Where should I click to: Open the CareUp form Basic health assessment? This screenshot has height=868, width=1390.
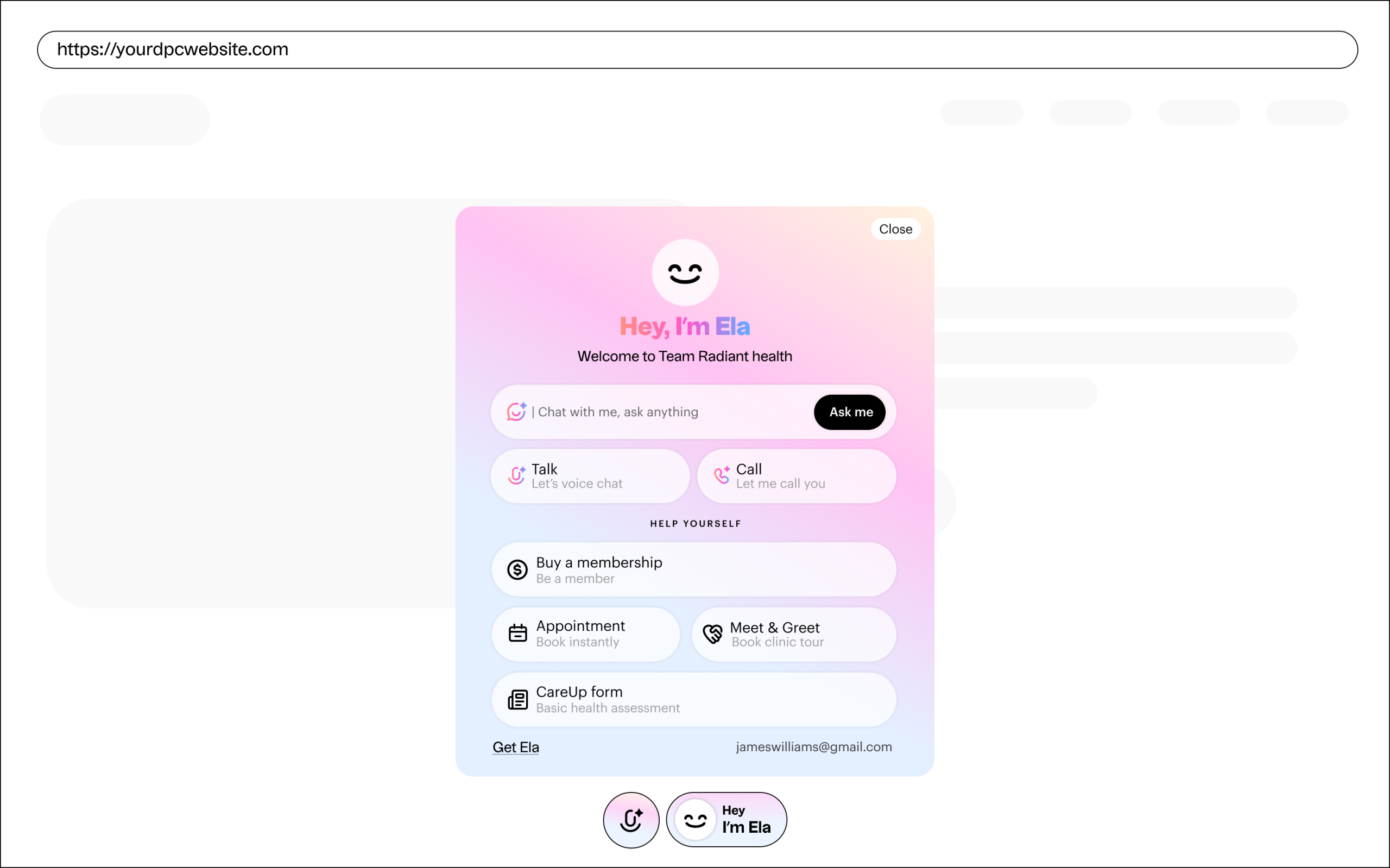click(x=693, y=699)
